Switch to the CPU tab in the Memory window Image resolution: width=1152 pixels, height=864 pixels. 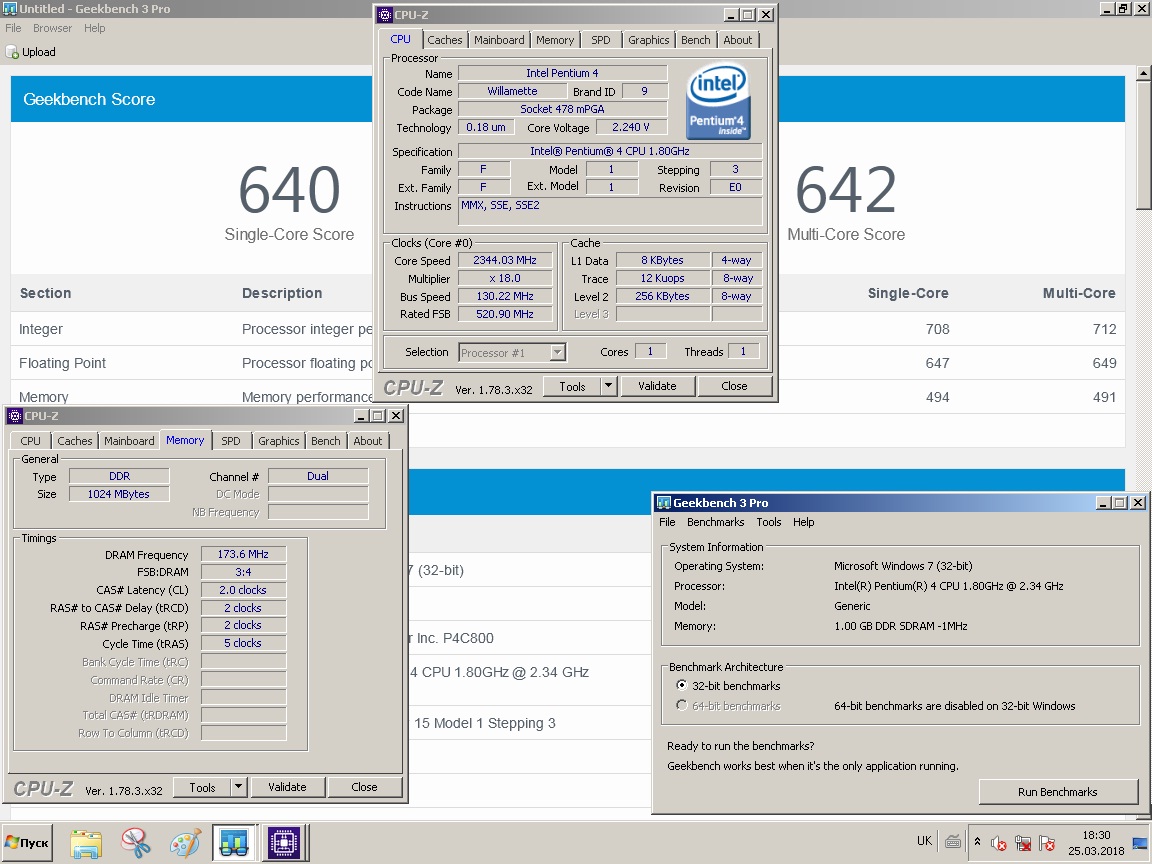30,441
